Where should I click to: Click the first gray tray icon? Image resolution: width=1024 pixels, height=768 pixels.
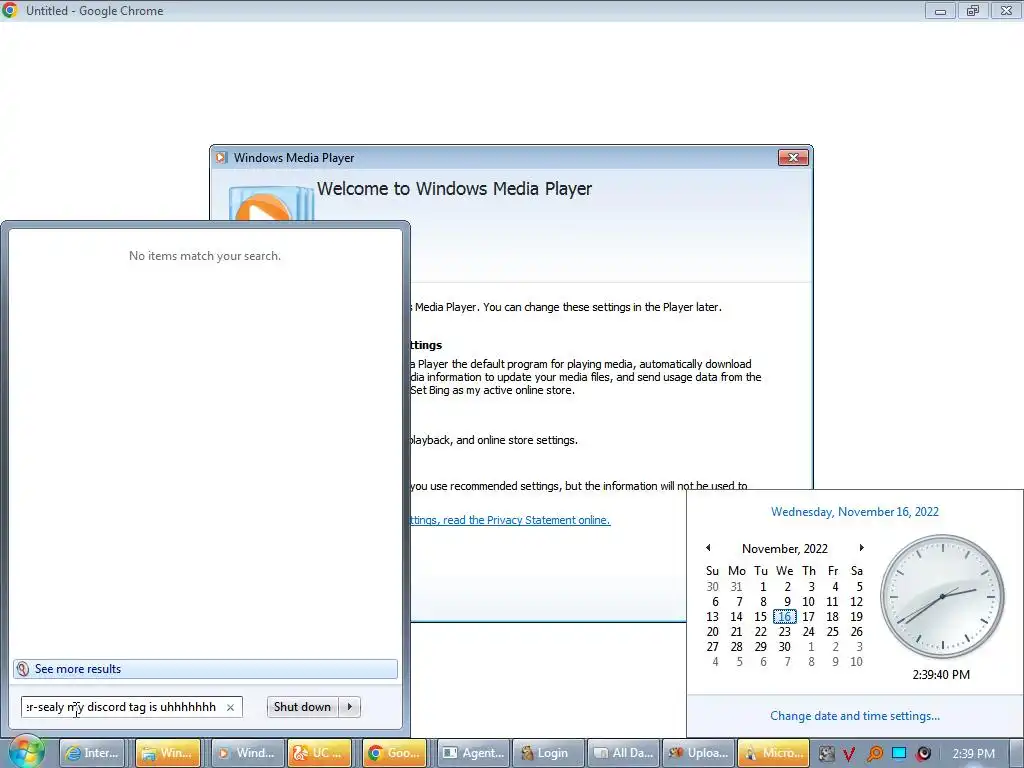[826, 754]
